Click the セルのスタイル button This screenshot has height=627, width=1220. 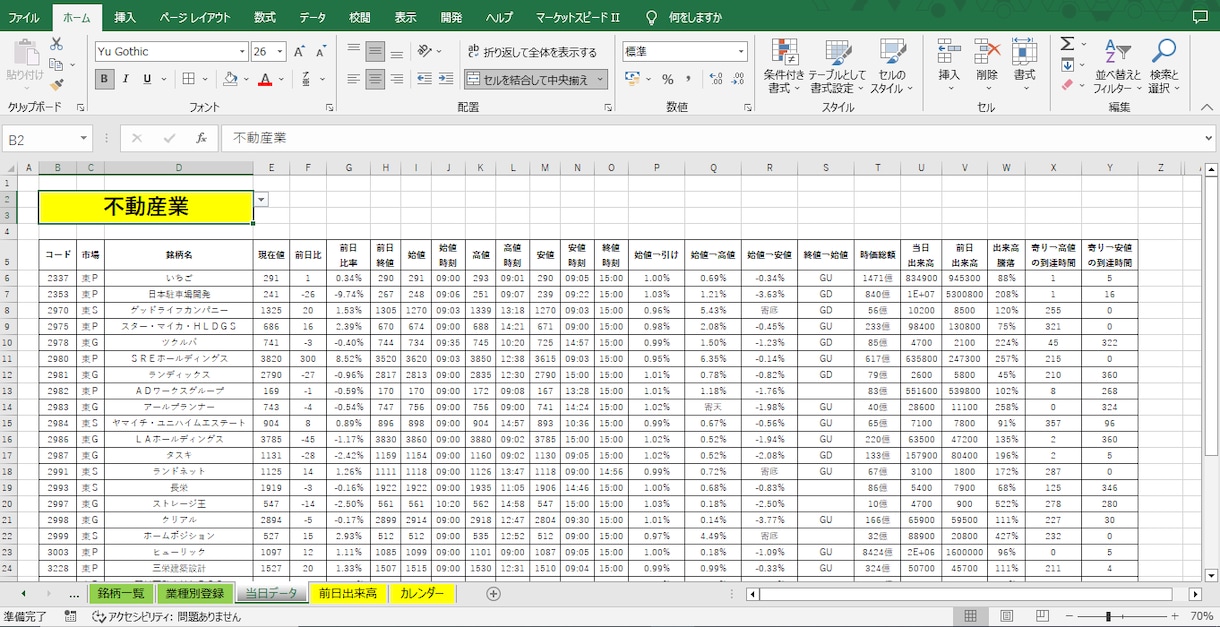coord(892,67)
